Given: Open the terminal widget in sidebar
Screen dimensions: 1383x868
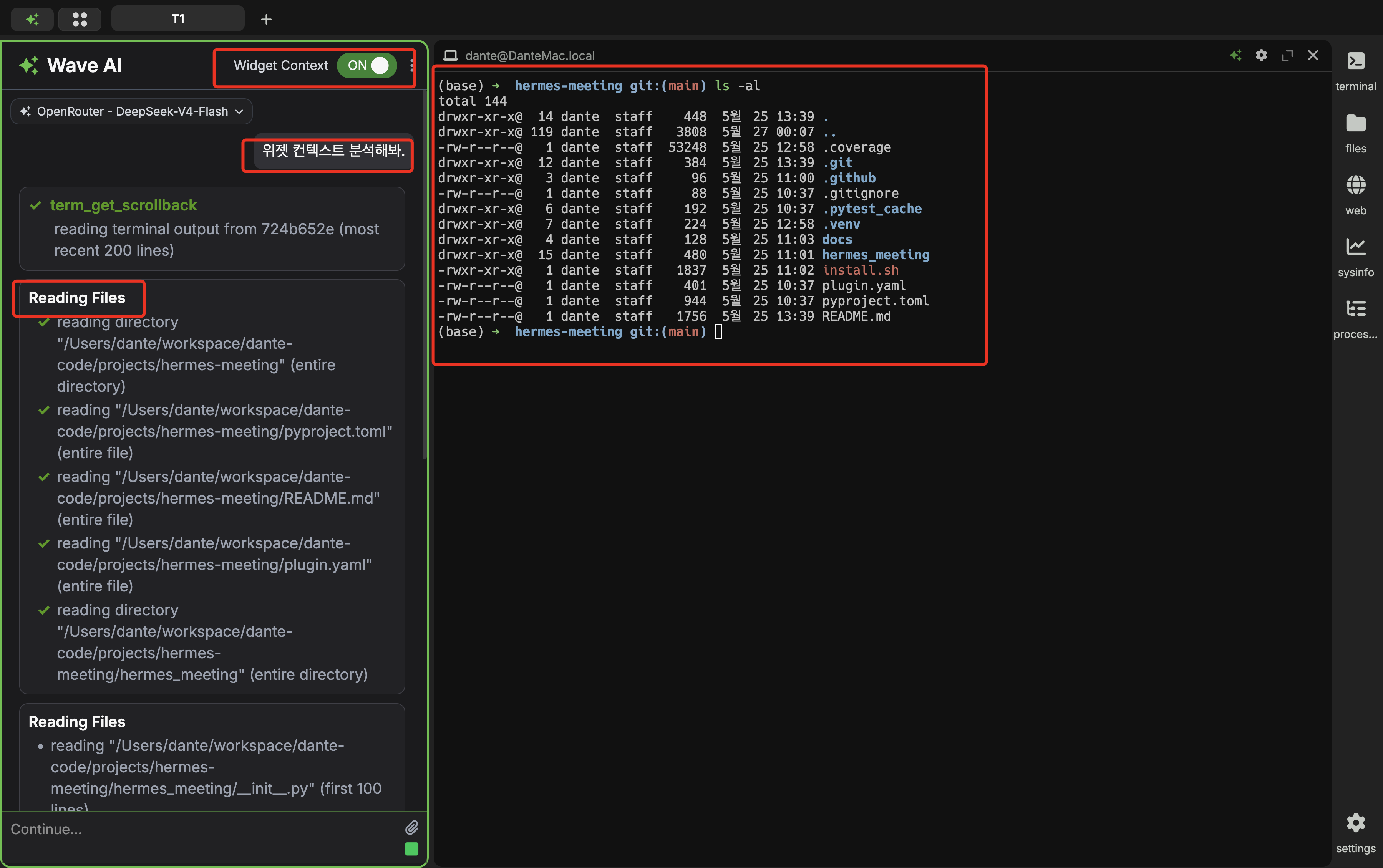Looking at the screenshot, I should pos(1355,71).
